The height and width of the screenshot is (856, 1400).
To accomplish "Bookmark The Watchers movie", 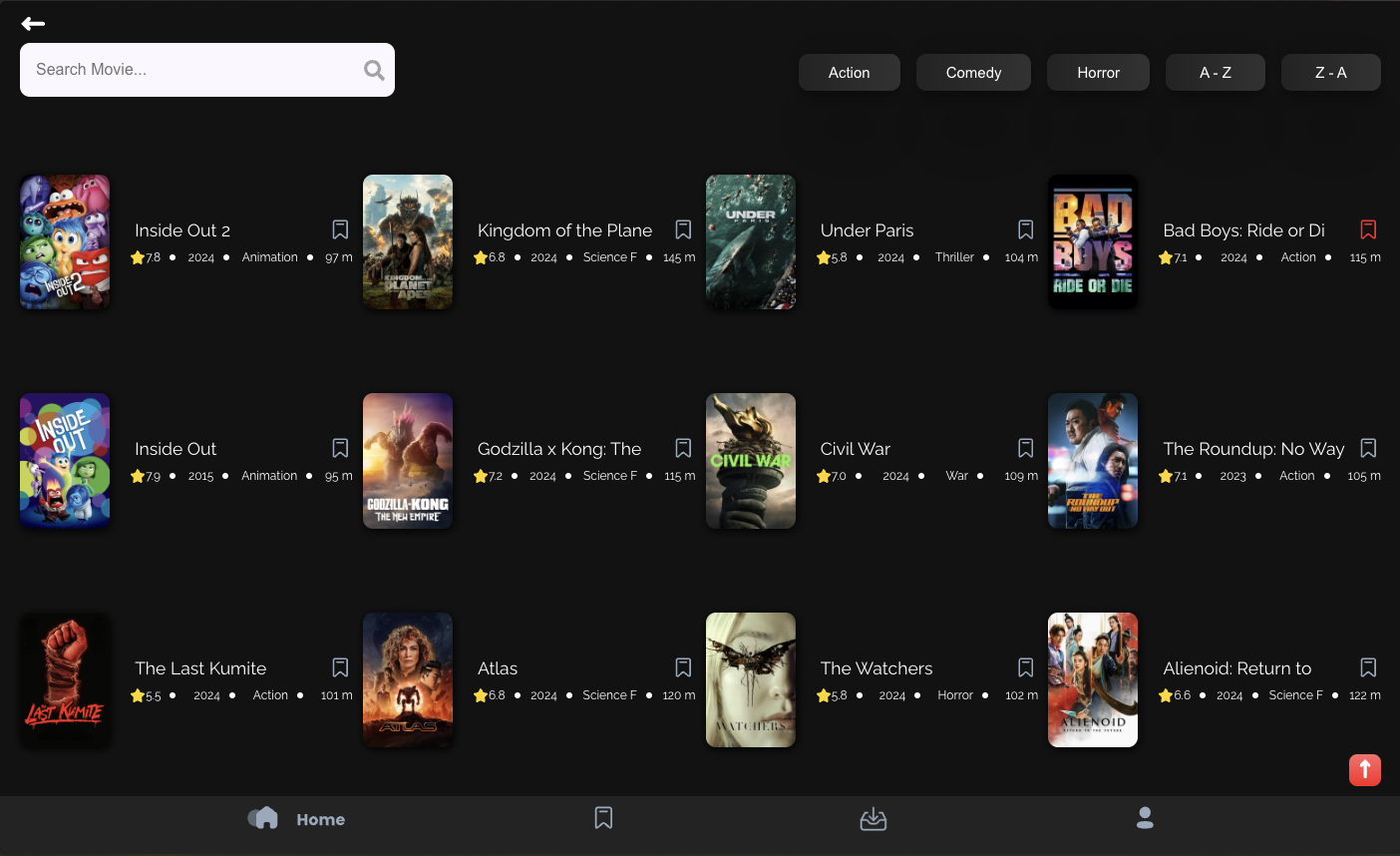I will (1025, 667).
